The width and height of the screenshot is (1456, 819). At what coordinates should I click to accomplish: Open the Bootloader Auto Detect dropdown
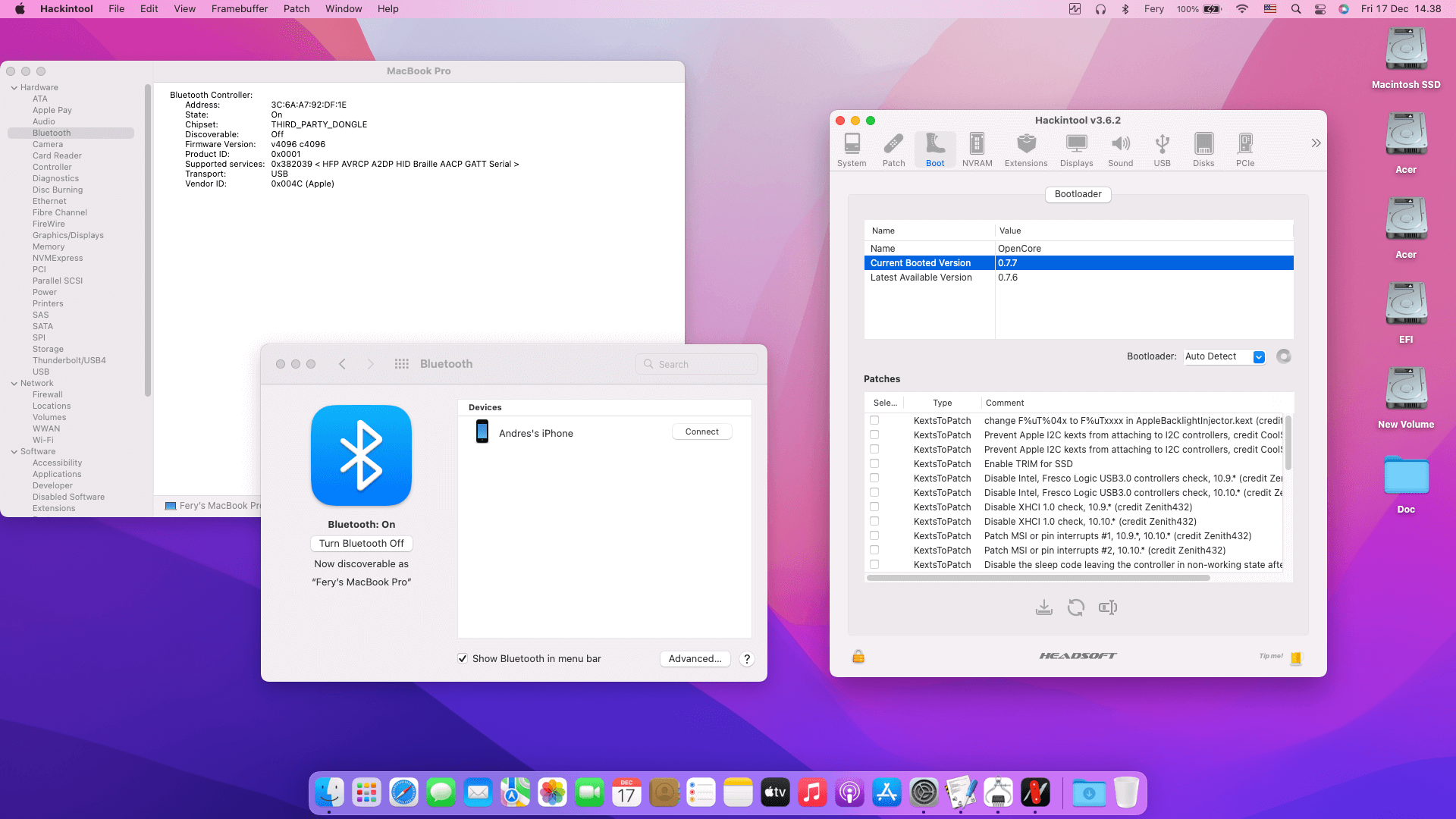[1224, 356]
